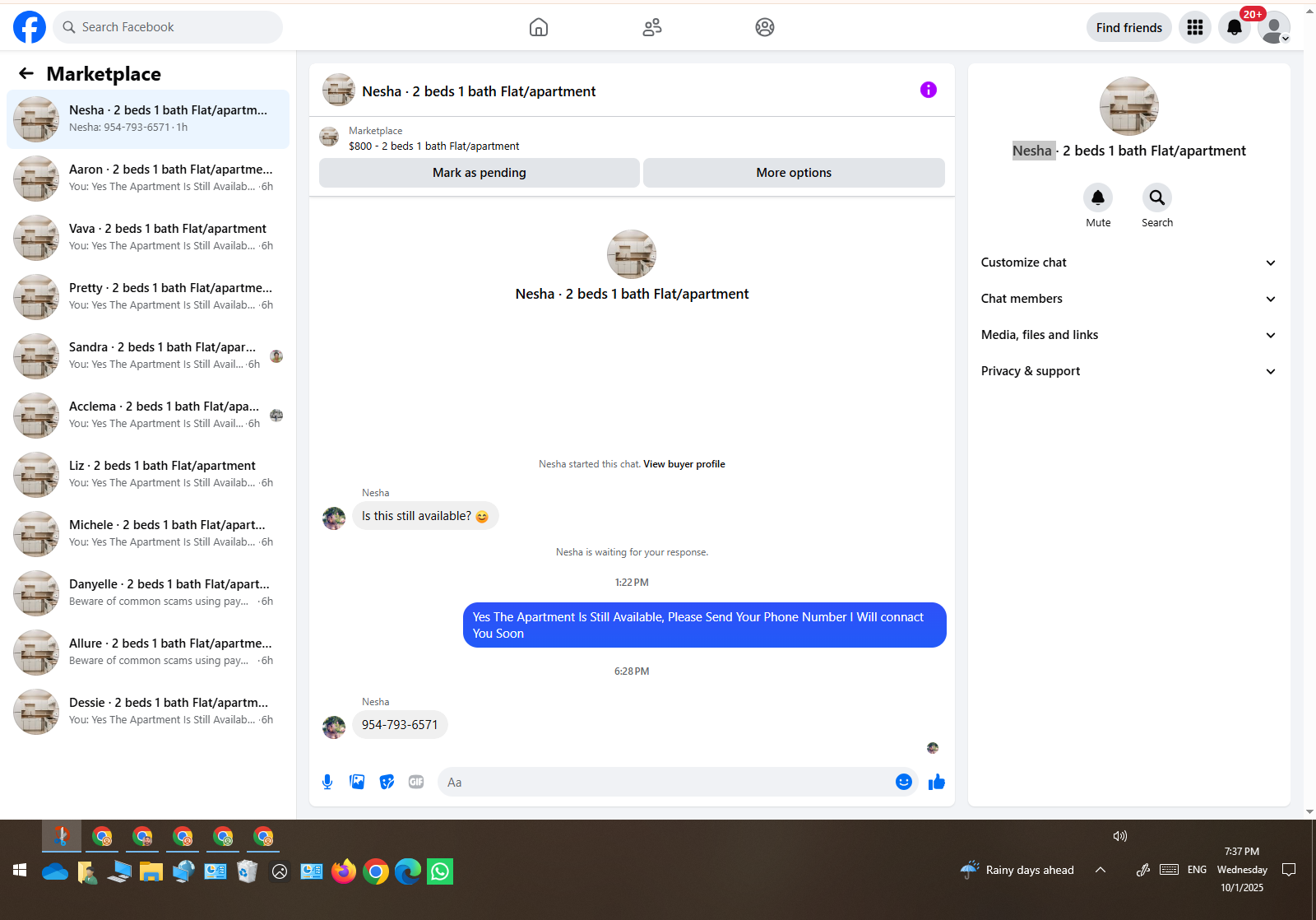Open the speaker volume icon in taskbar
Screen dimensions: 1316x920
pos(1119,836)
